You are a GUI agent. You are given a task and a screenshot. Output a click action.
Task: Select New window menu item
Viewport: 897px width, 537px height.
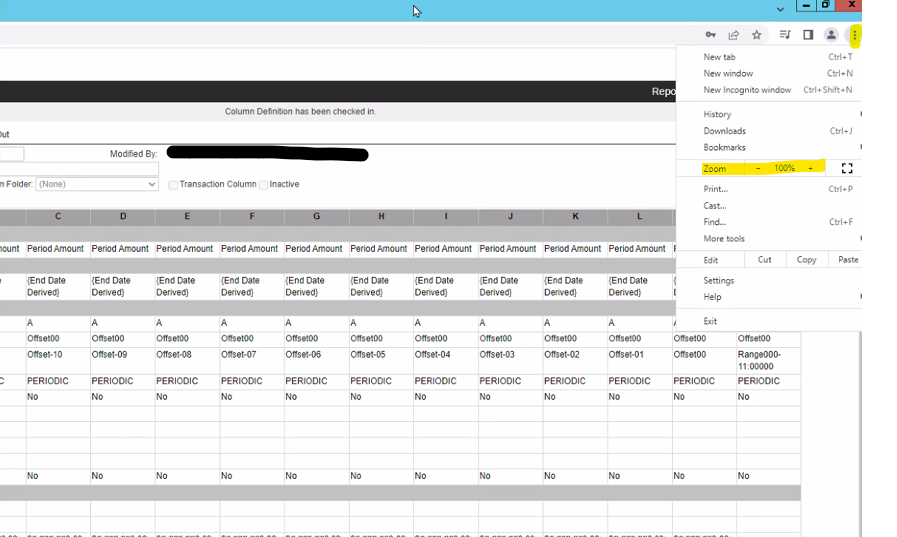tap(769, 74)
